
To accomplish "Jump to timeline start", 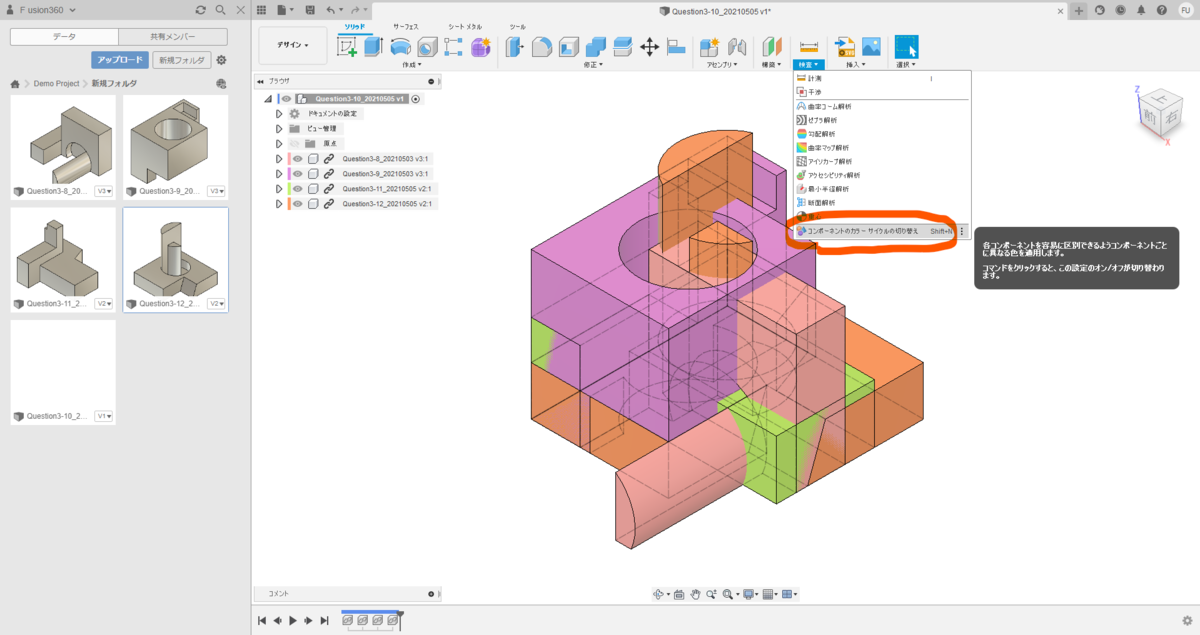I will coord(262,621).
